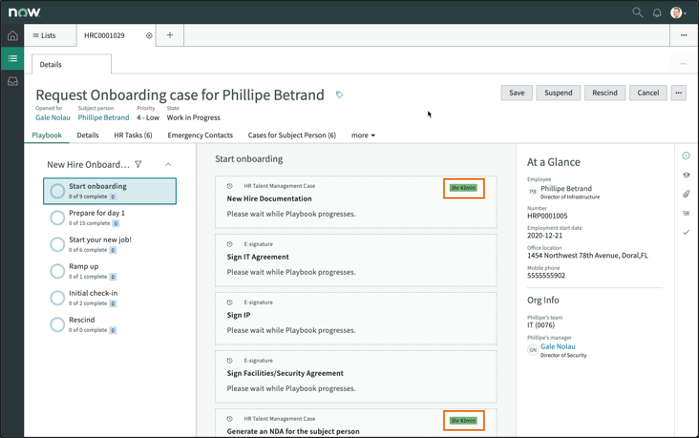The height and width of the screenshot is (438, 699).
Task: Open tab bar overflow menu
Action: [x=684, y=35]
